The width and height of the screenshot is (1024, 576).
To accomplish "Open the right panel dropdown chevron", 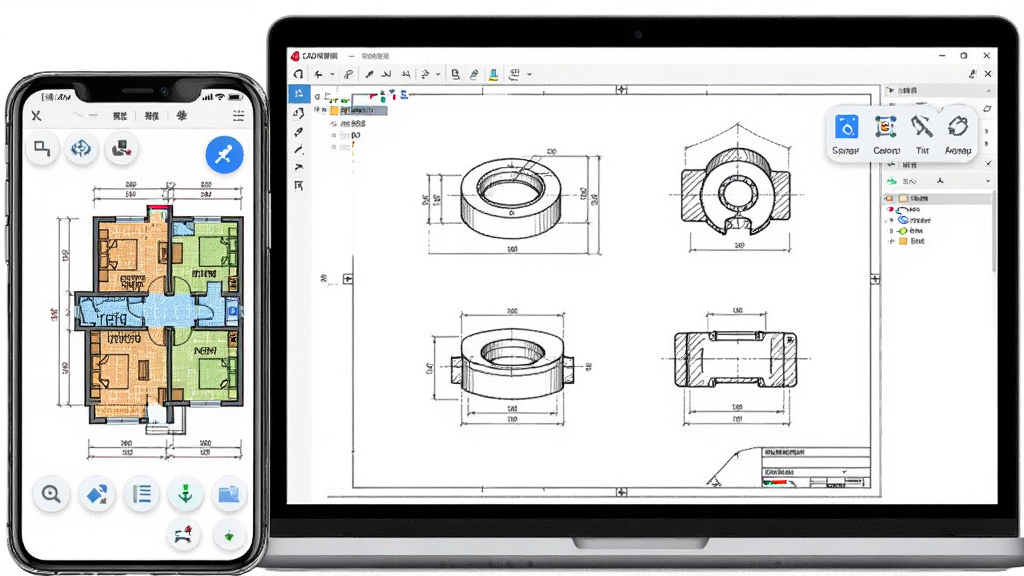I will point(988,181).
